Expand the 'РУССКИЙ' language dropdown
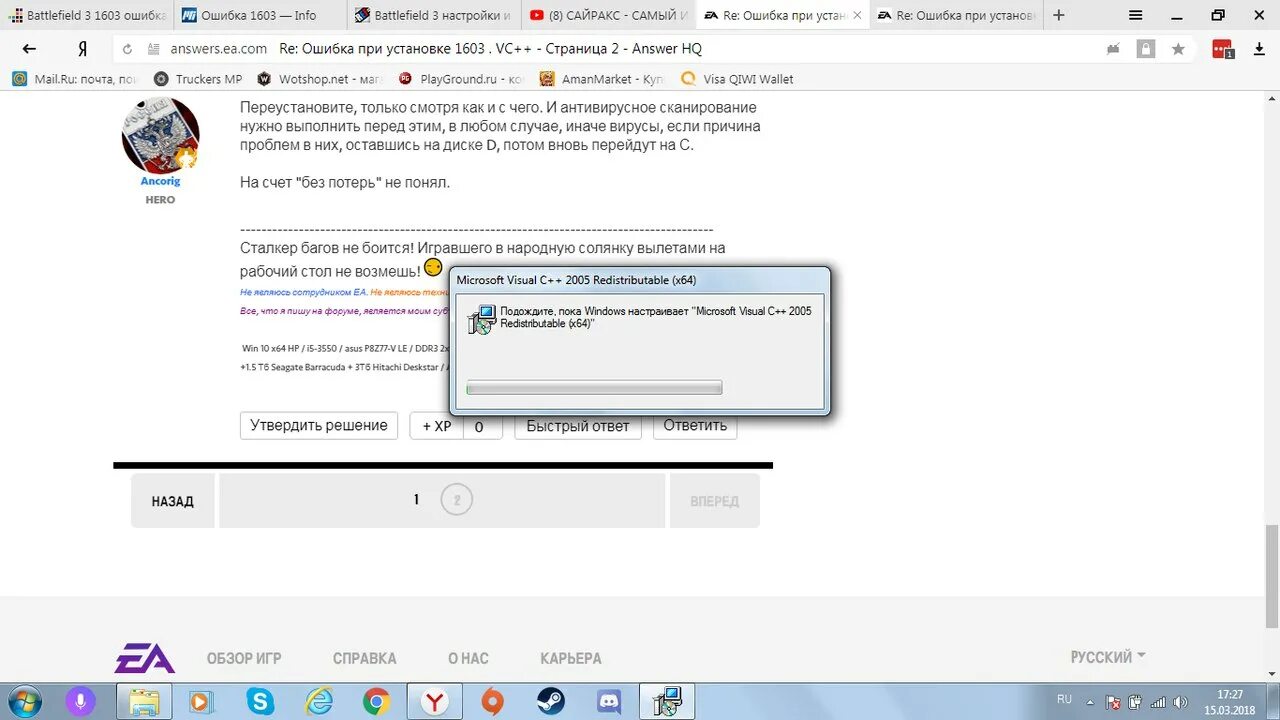This screenshot has width=1280, height=720. pyautogui.click(x=1108, y=657)
